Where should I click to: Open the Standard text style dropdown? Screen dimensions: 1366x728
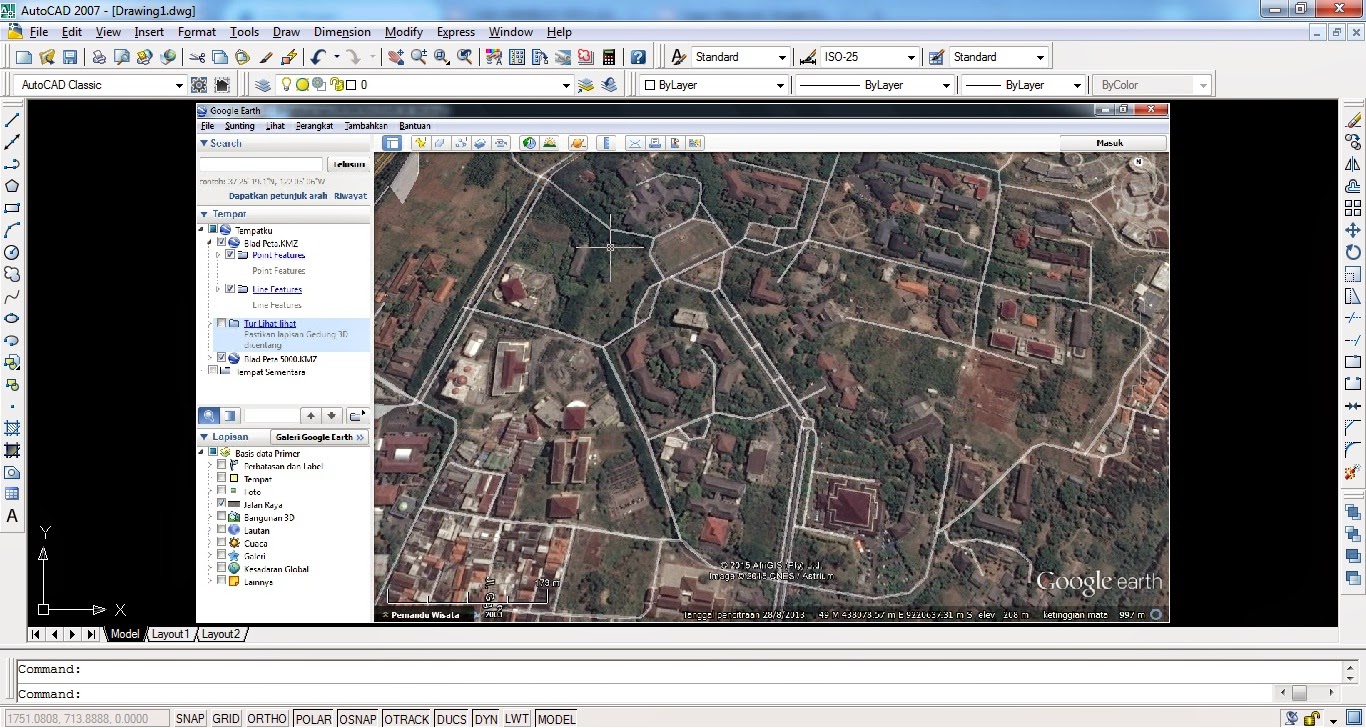pos(740,57)
